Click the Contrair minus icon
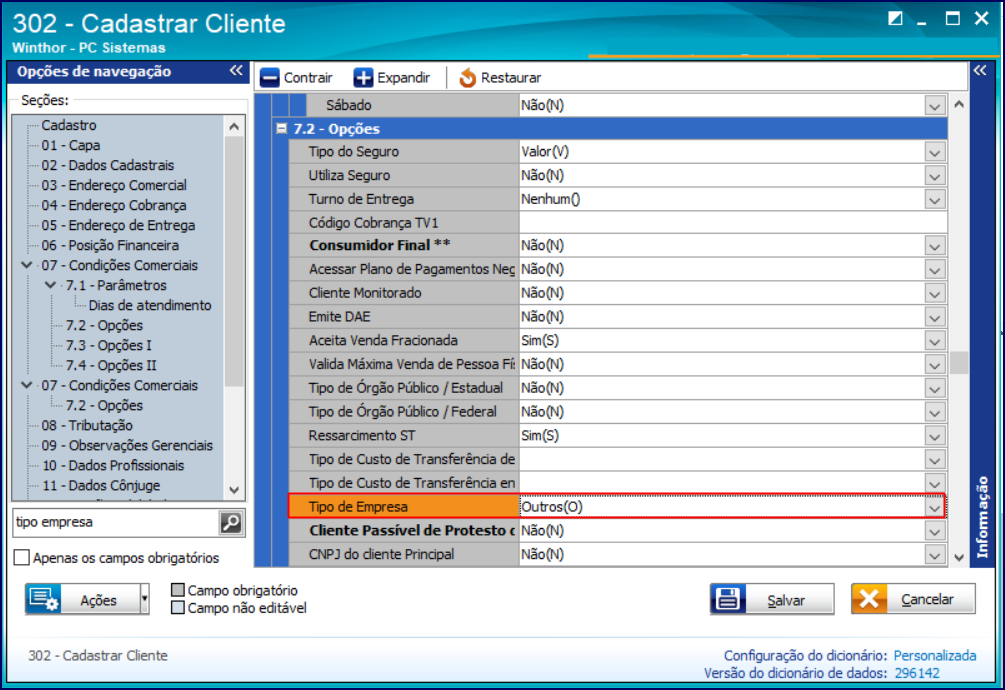This screenshot has width=1005, height=690. (x=270, y=78)
